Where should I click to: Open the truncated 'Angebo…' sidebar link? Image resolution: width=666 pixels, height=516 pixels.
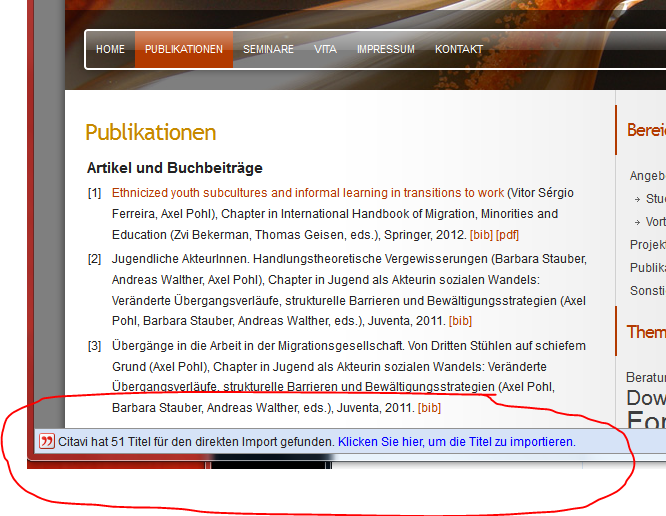pyautogui.click(x=647, y=176)
